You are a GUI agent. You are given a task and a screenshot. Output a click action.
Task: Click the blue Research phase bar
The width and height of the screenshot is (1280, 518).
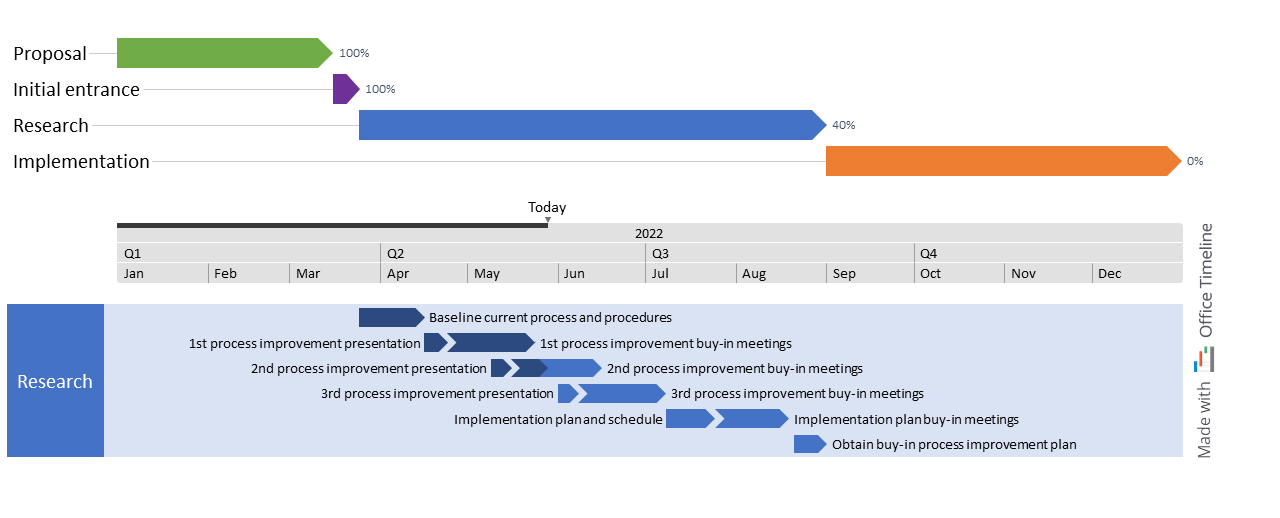(590, 125)
